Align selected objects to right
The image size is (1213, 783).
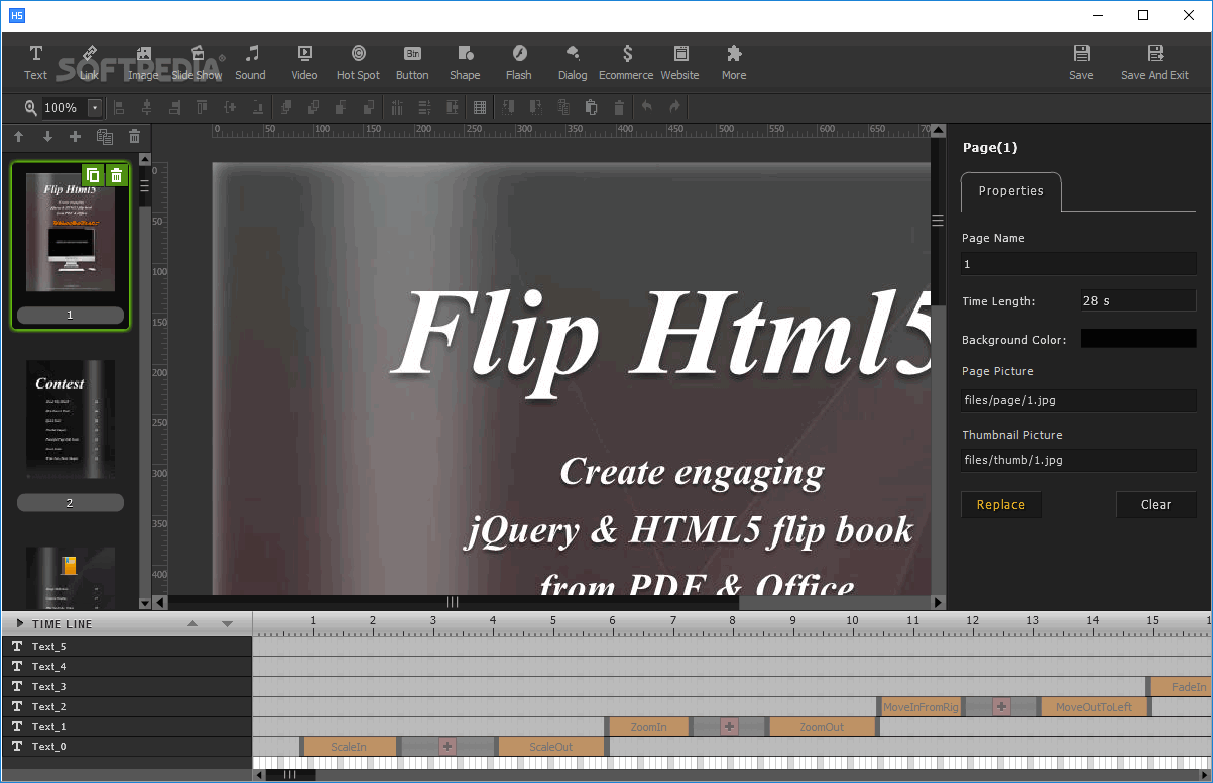click(175, 107)
